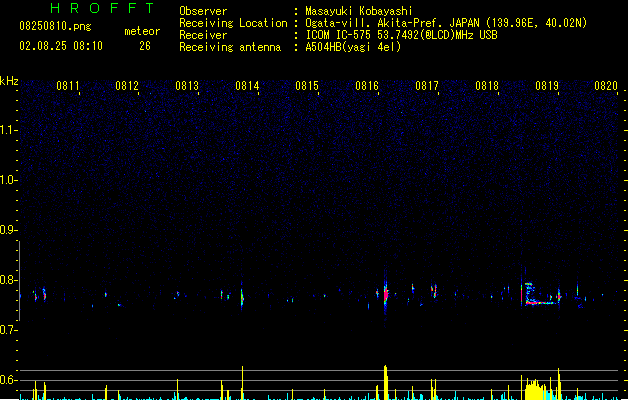This screenshot has height=400, width=629.
Task: Select the file name 08250810.png
Action: click(55, 26)
